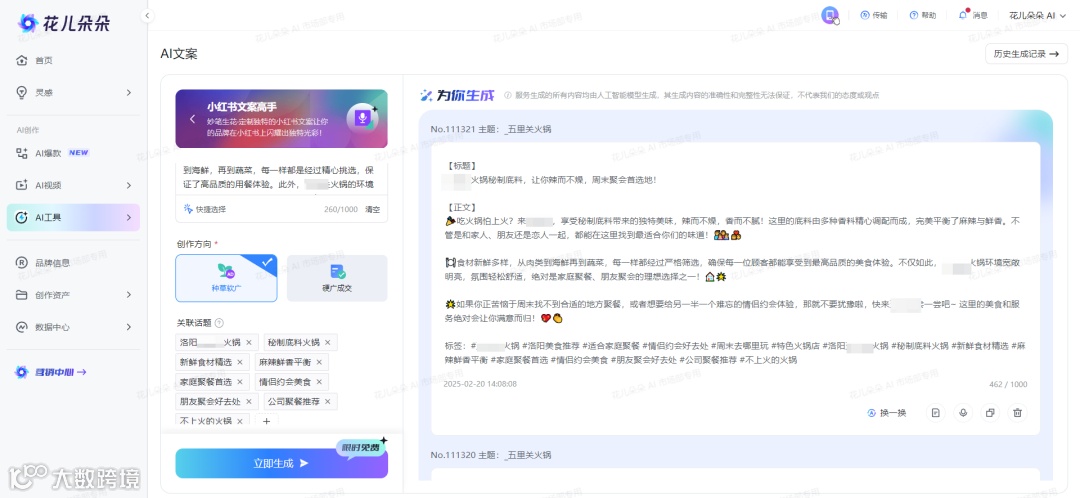Remove the 不上火的火锅 topic tag
Image resolution: width=1080 pixels, height=498 pixels.
click(240, 421)
